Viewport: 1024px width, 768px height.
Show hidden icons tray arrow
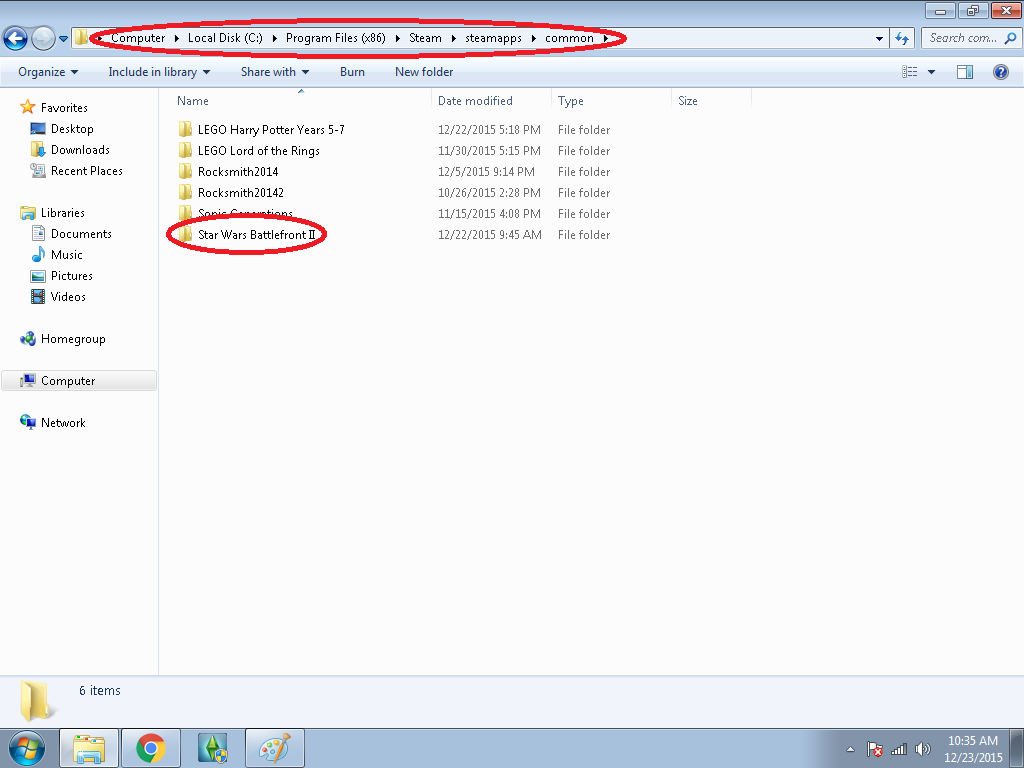(850, 749)
